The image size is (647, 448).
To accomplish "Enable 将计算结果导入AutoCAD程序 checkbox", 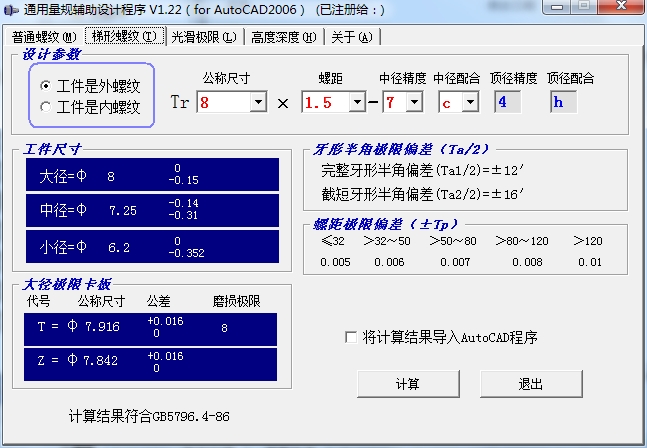I will coord(351,337).
